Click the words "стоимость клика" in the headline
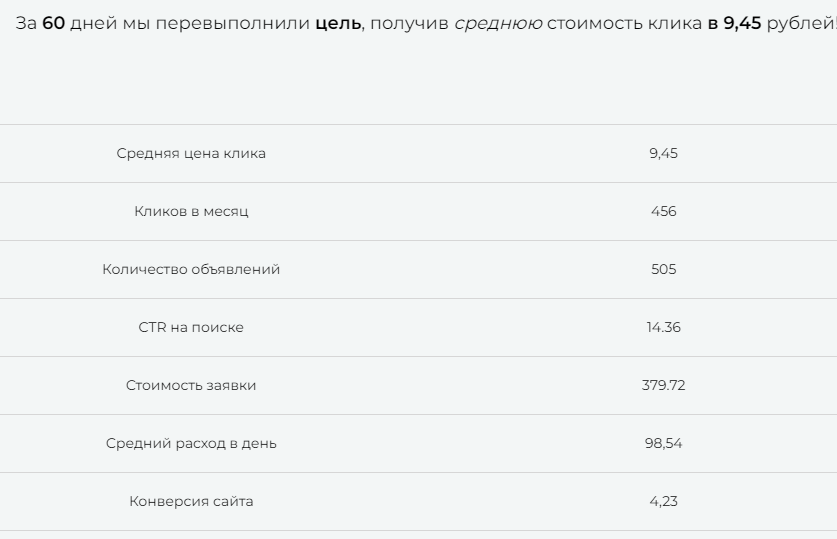 [624, 23]
